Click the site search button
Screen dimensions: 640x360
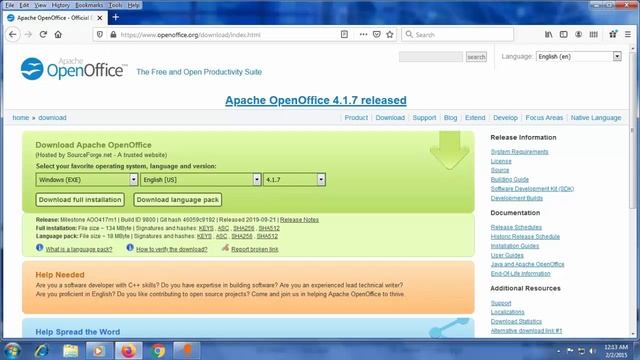pyautogui.click(x=476, y=57)
